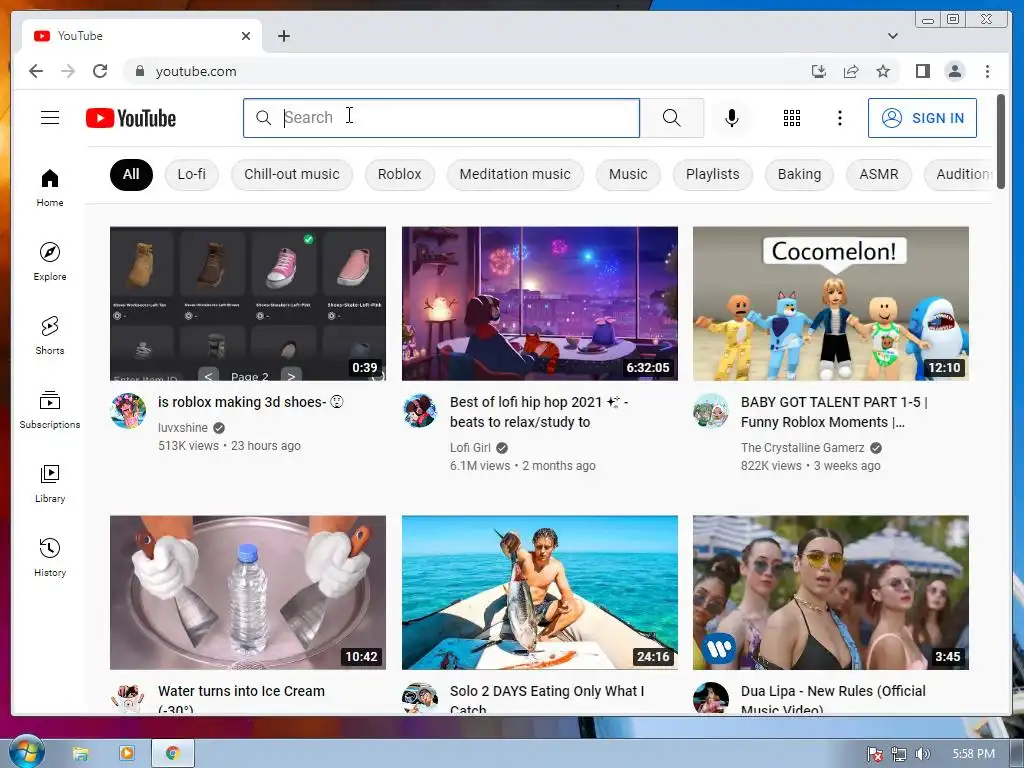1024x768 pixels.
Task: View site information lock icon
Action: (139, 71)
